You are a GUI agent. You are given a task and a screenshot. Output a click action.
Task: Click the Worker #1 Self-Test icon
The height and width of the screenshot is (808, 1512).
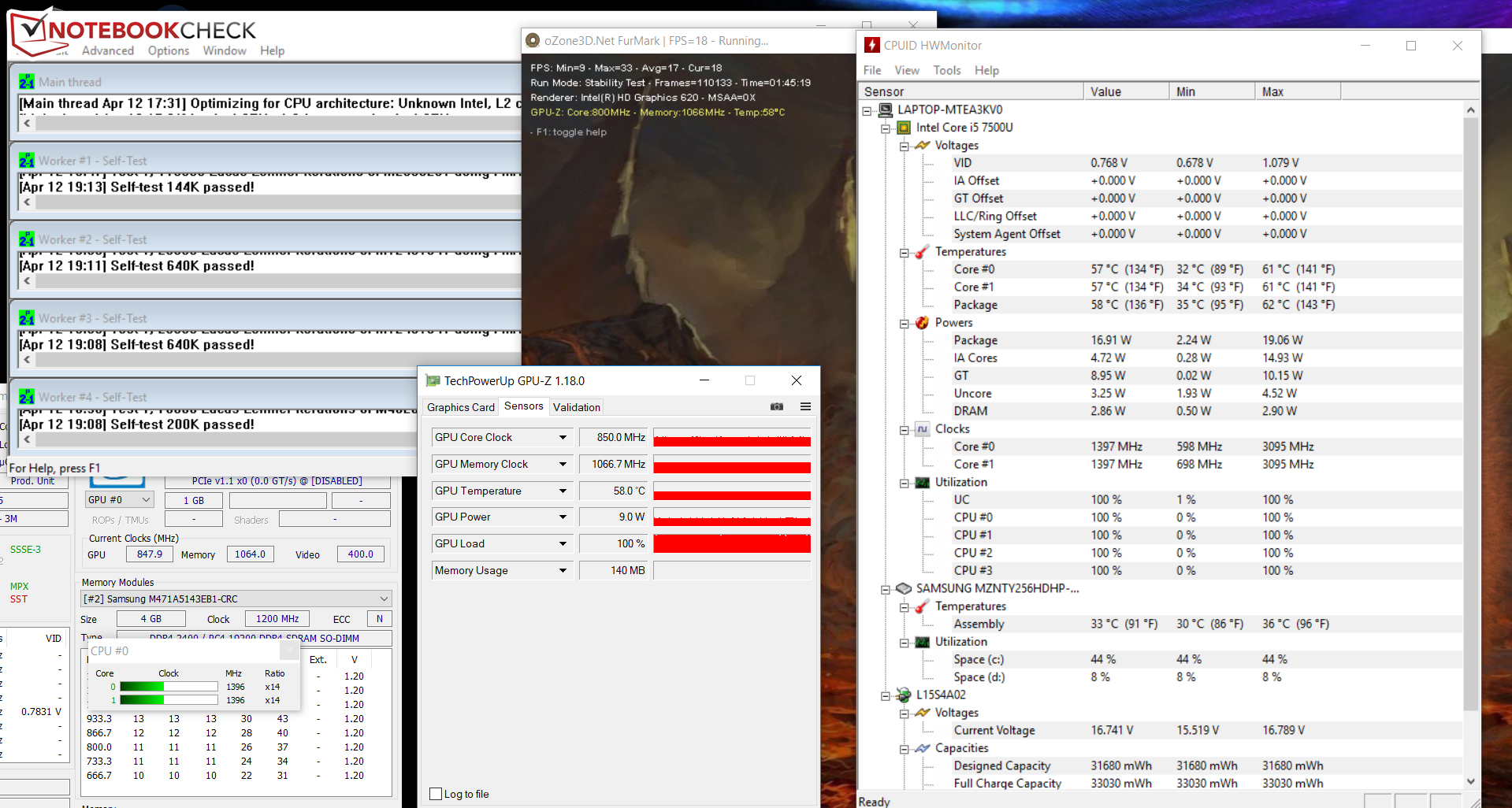tap(27, 161)
